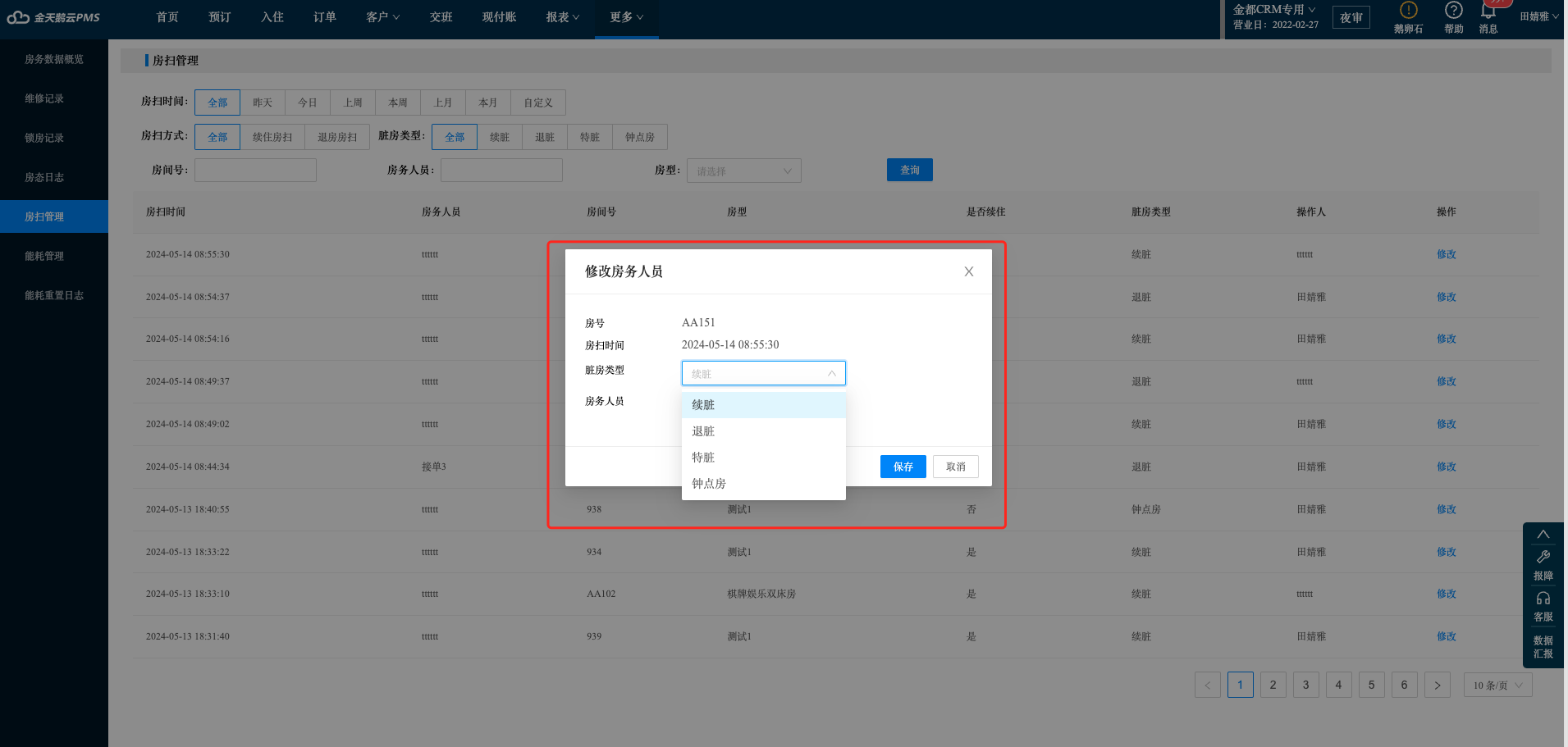Select 续住房扫 cleaning method filter

click(x=272, y=137)
